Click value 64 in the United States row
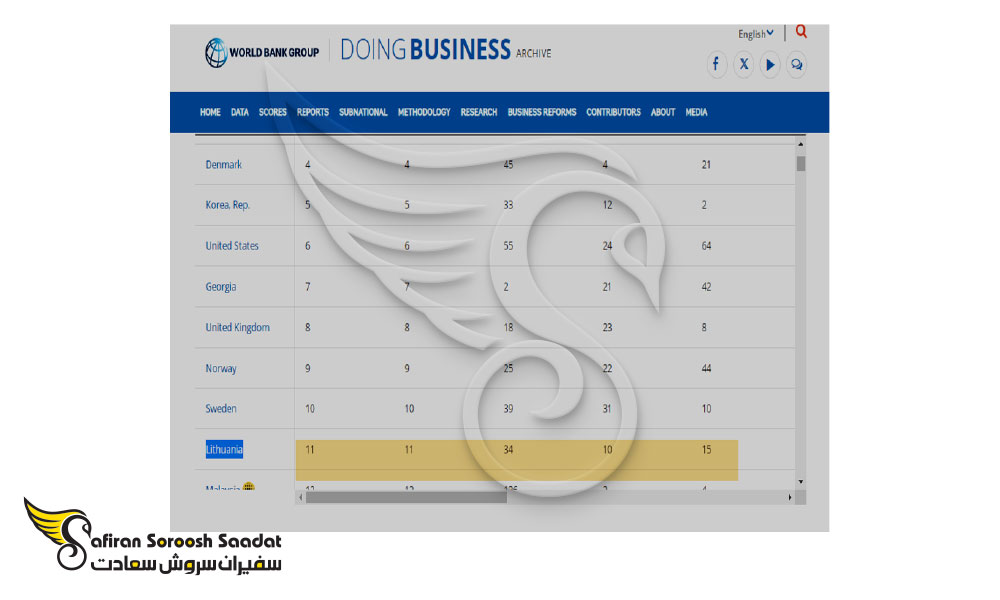The image size is (1000, 600). [x=706, y=245]
